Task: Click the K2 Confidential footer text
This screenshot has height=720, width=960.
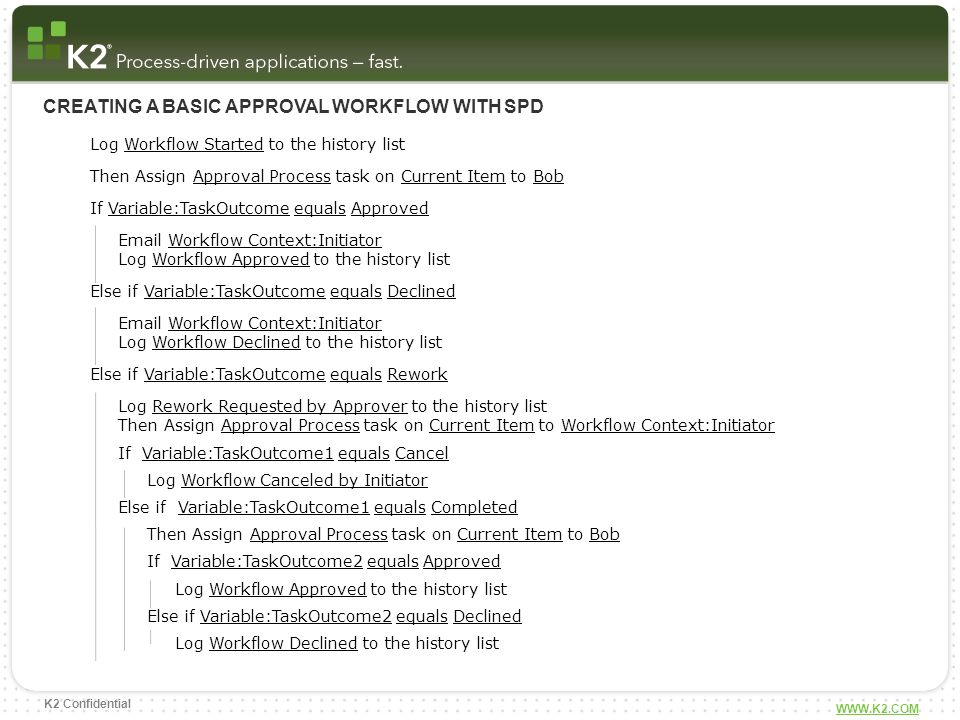Action: point(88,703)
